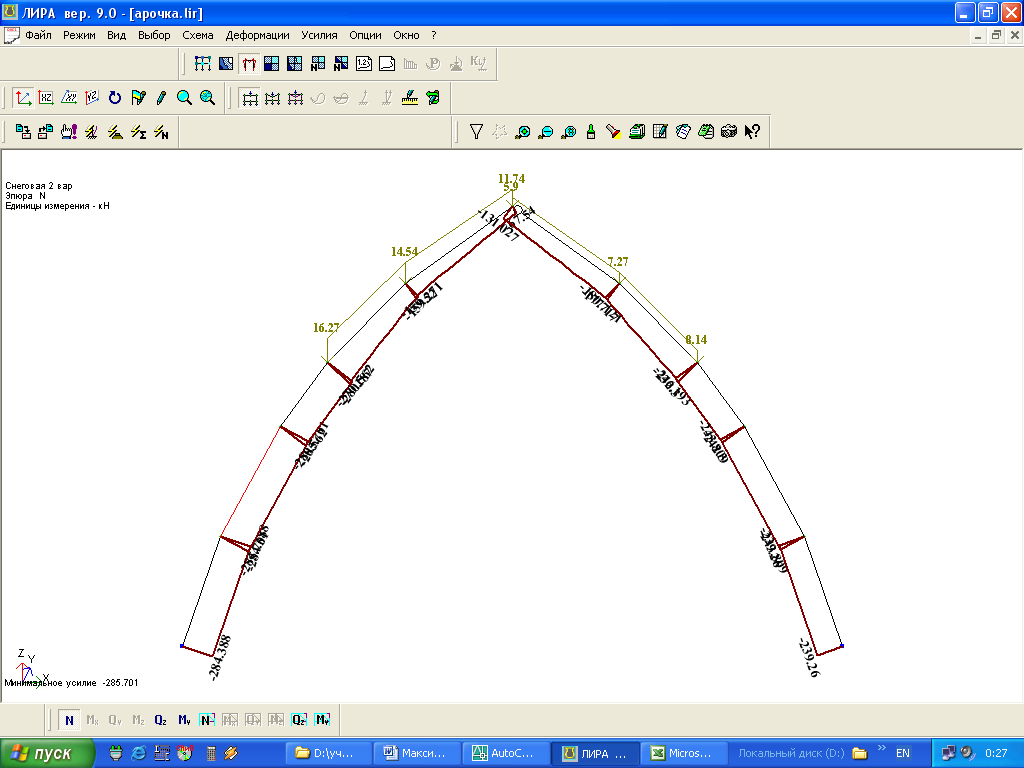Click the green Z spiral icon
Viewport: 1024px width, 768px height.
pos(433,98)
